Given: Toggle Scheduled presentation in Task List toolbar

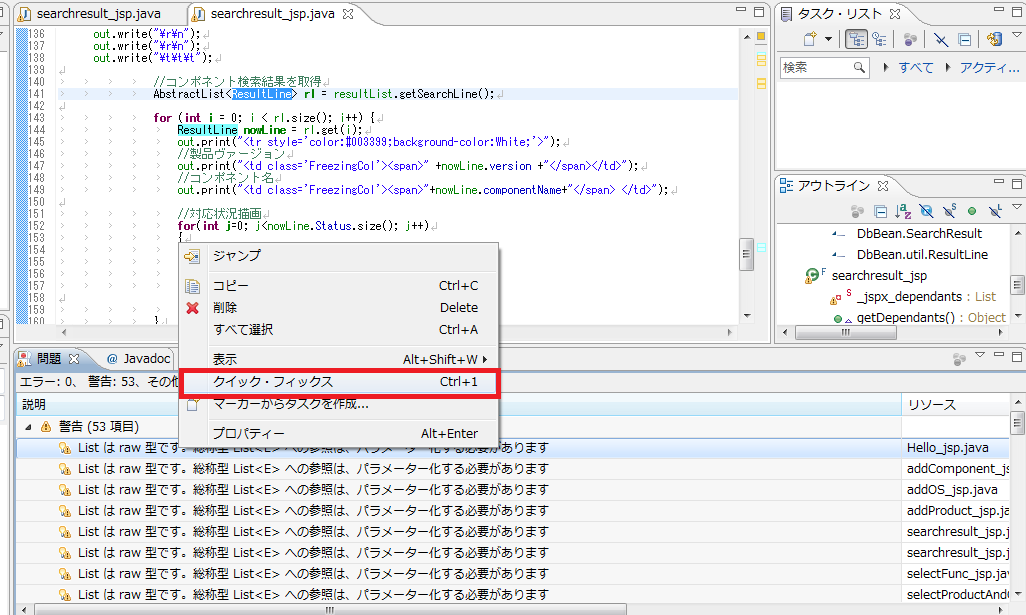Looking at the screenshot, I should click(880, 39).
